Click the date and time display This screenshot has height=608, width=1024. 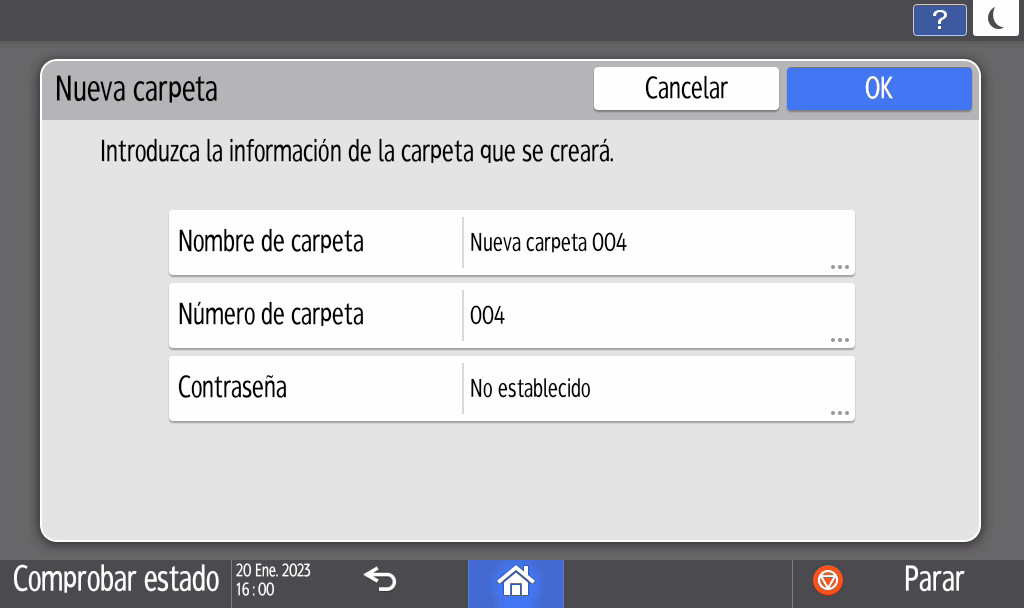273,579
